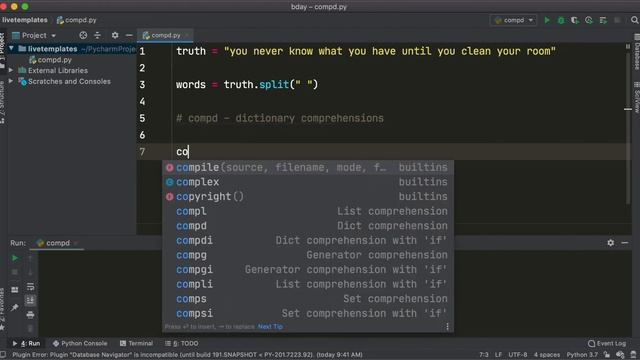Toggle the read-only lock icon in status bar
The image size is (640, 360).
coord(607,355)
